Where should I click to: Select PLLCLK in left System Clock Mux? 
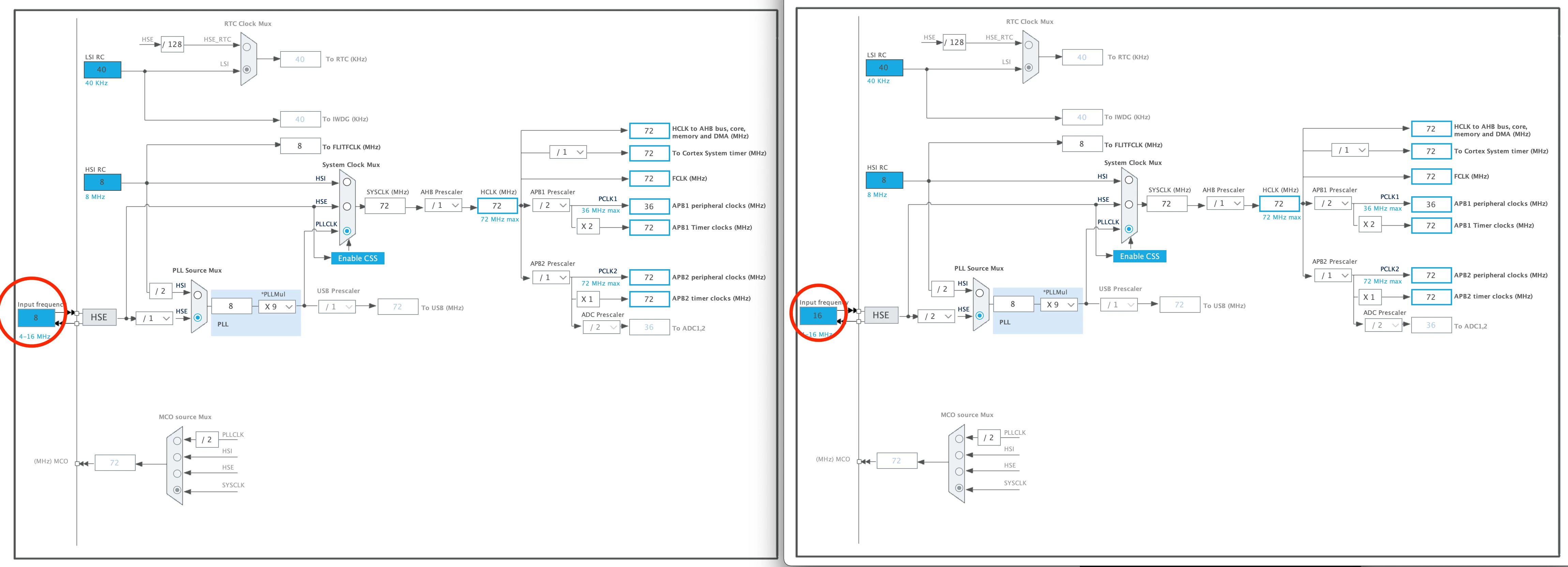click(347, 231)
